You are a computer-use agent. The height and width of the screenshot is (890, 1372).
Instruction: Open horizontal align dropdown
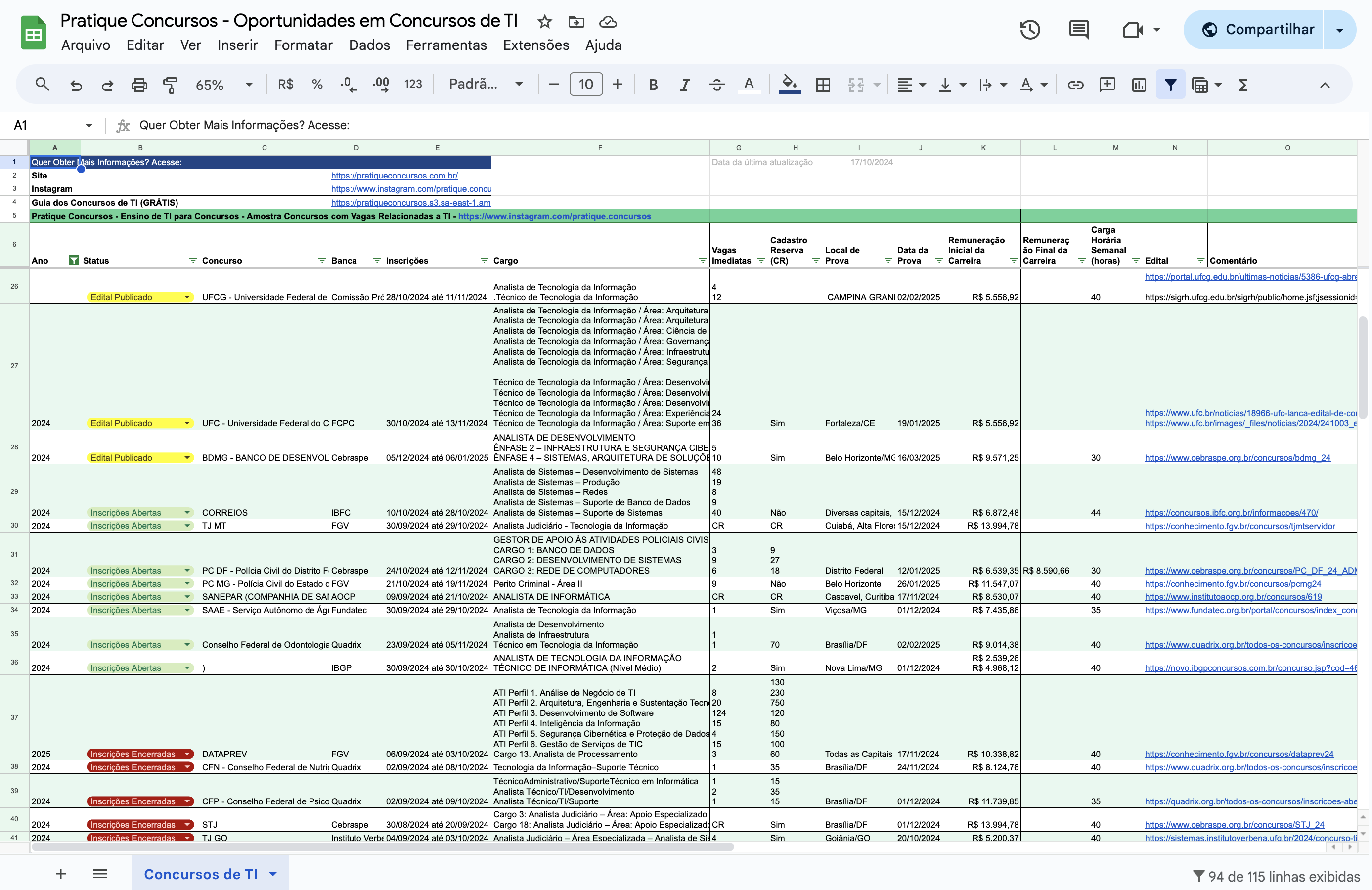911,85
